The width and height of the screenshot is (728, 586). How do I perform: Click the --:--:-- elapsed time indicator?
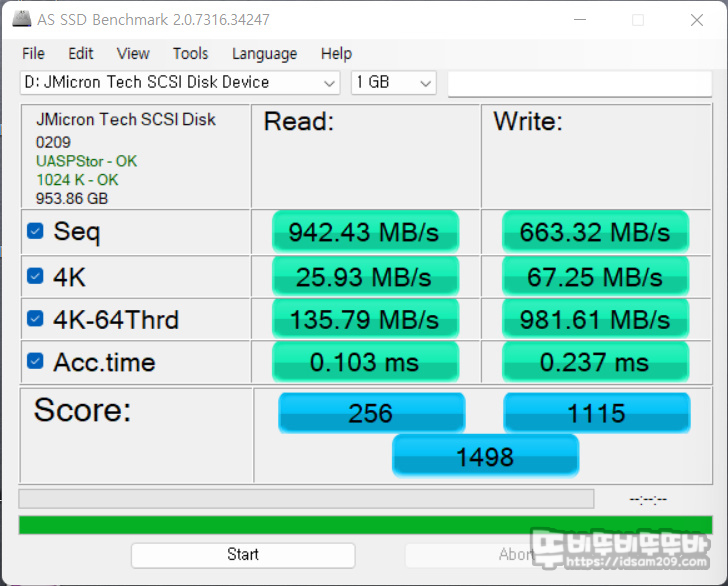648,500
